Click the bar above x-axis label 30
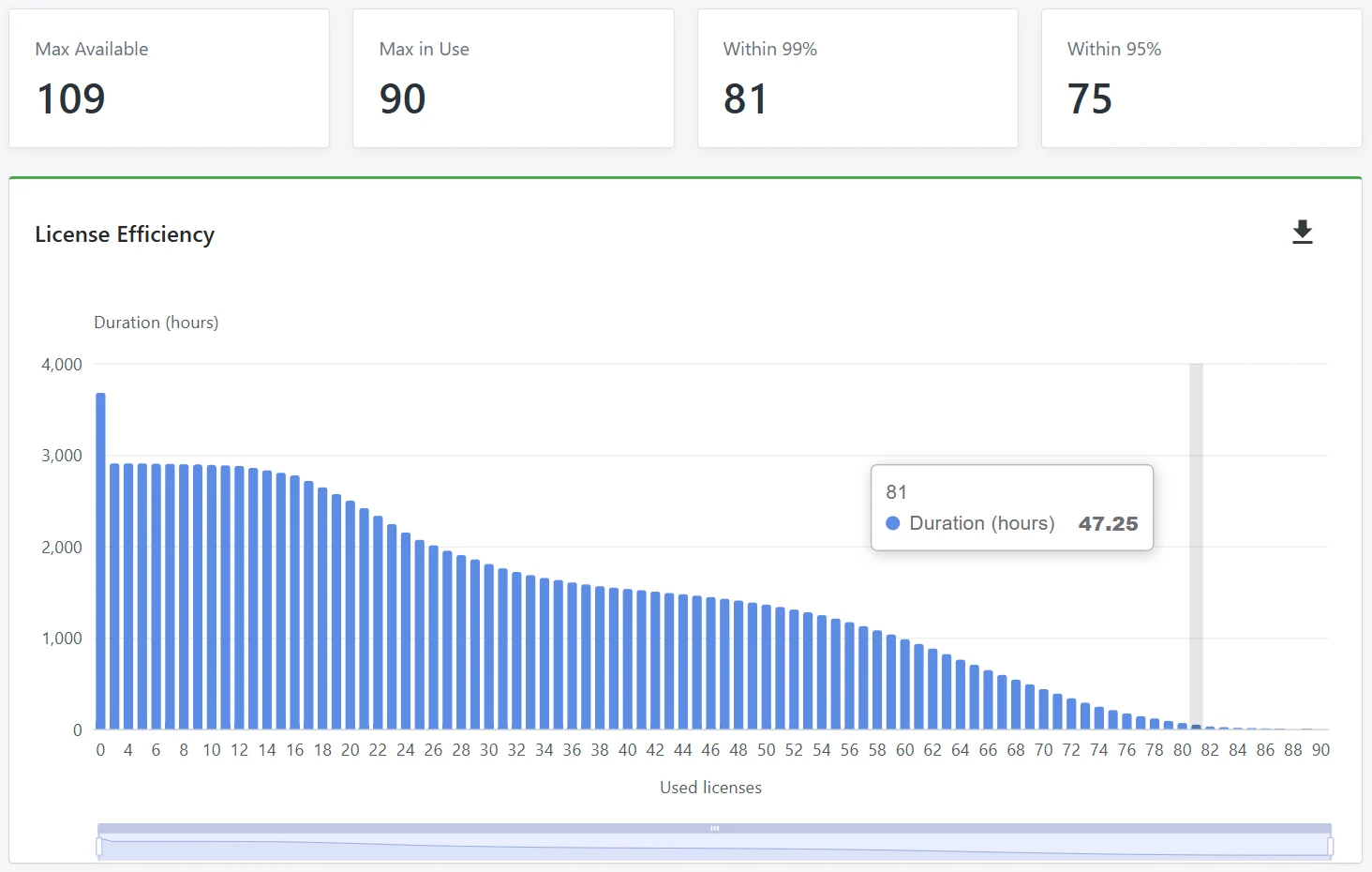The width and height of the screenshot is (1372, 872). tap(489, 647)
